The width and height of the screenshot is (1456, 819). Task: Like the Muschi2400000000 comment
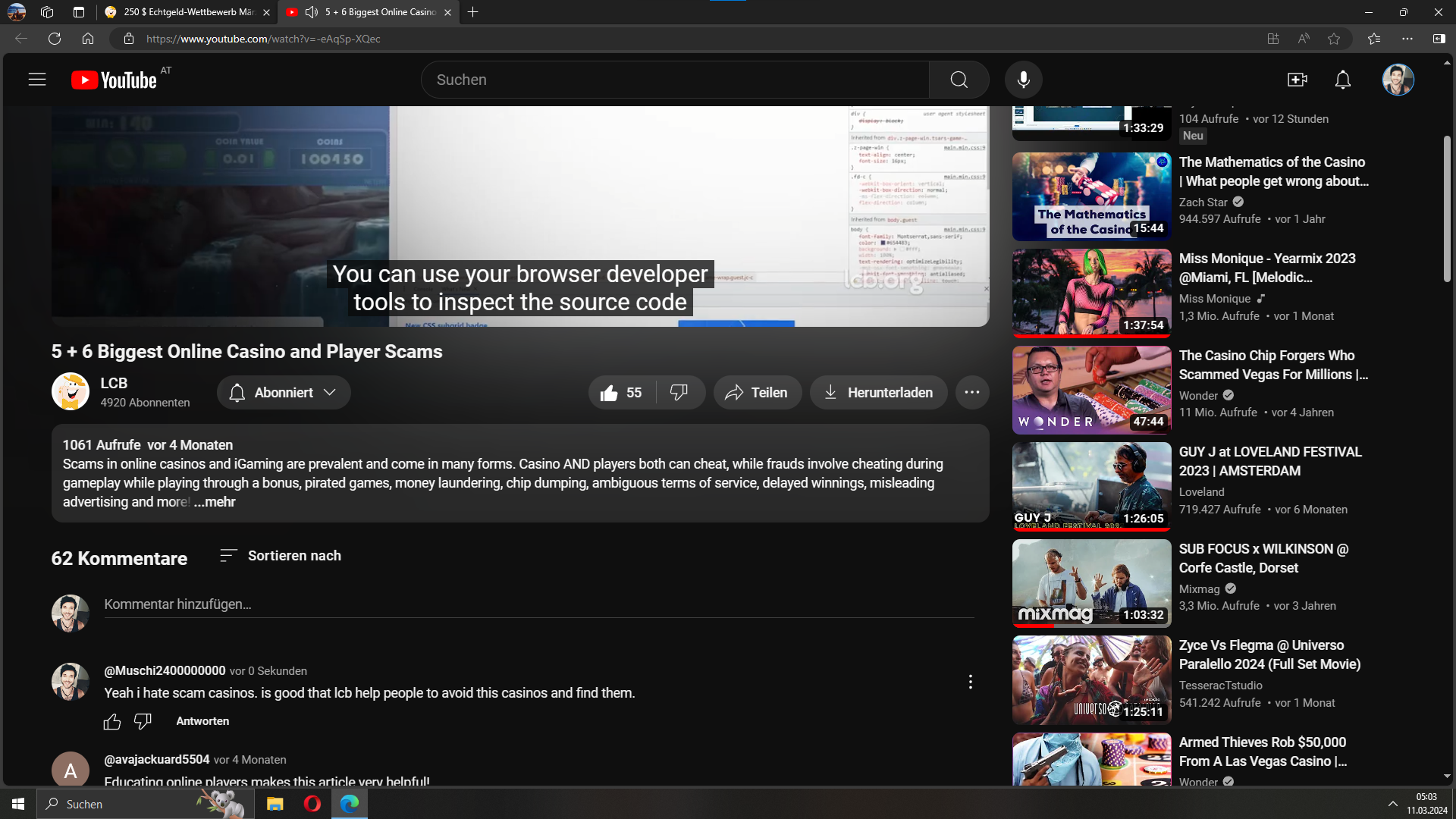click(x=112, y=722)
